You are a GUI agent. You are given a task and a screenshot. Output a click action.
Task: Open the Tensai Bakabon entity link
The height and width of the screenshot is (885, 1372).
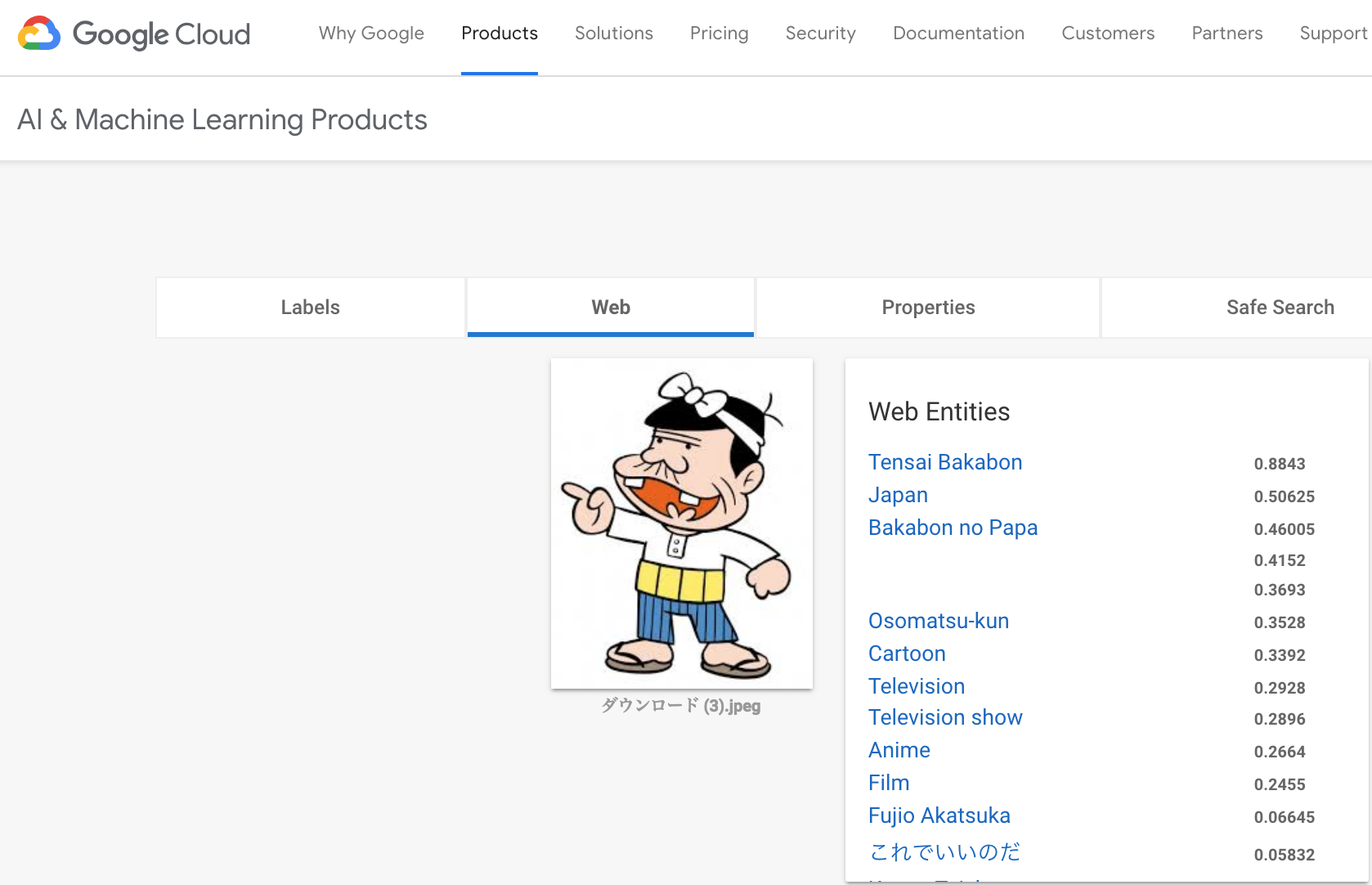[945, 462]
